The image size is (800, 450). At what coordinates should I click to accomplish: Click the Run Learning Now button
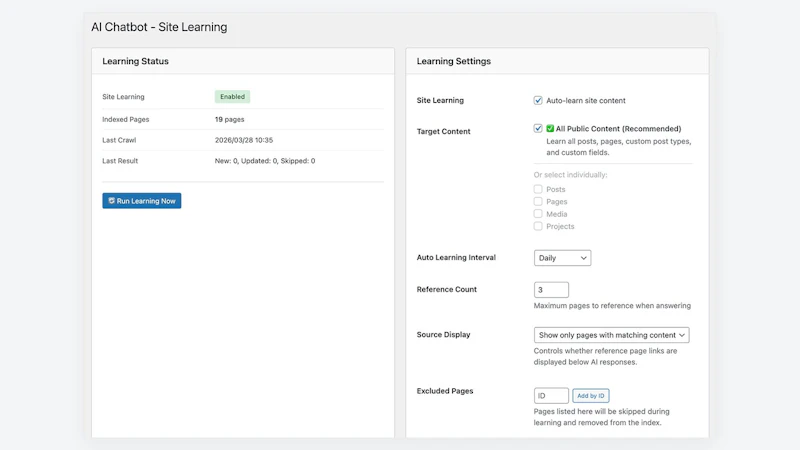[141, 201]
